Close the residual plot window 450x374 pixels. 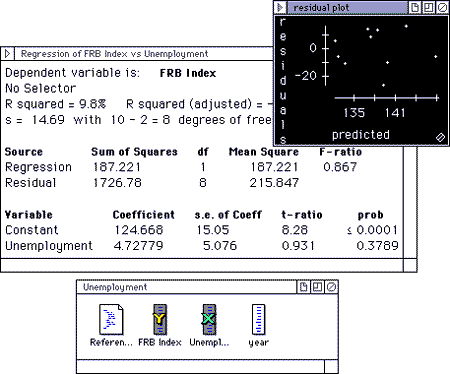coord(442,7)
